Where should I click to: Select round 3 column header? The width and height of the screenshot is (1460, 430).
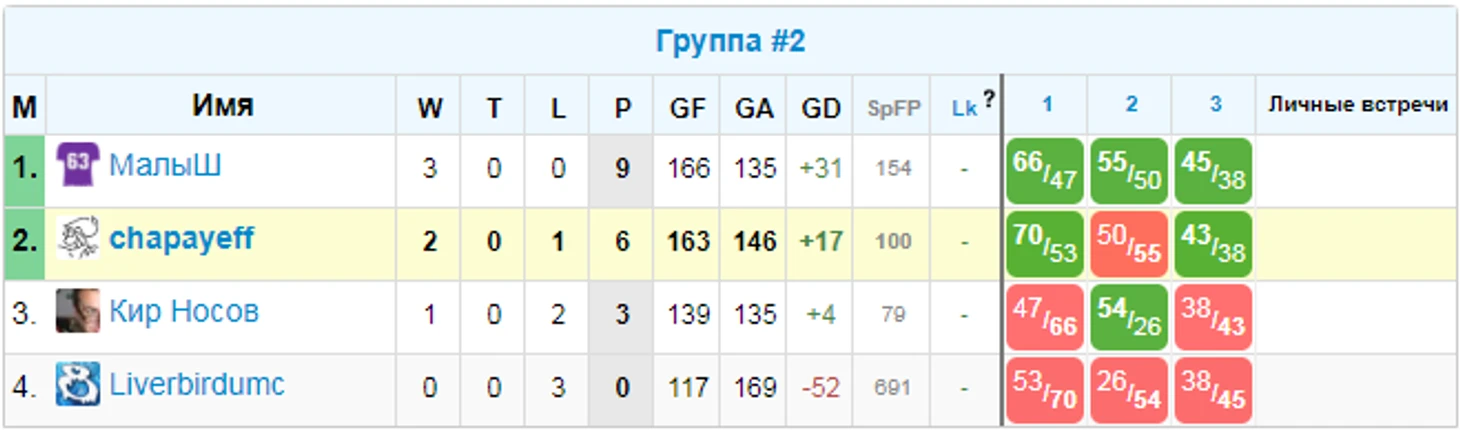pyautogui.click(x=1214, y=105)
